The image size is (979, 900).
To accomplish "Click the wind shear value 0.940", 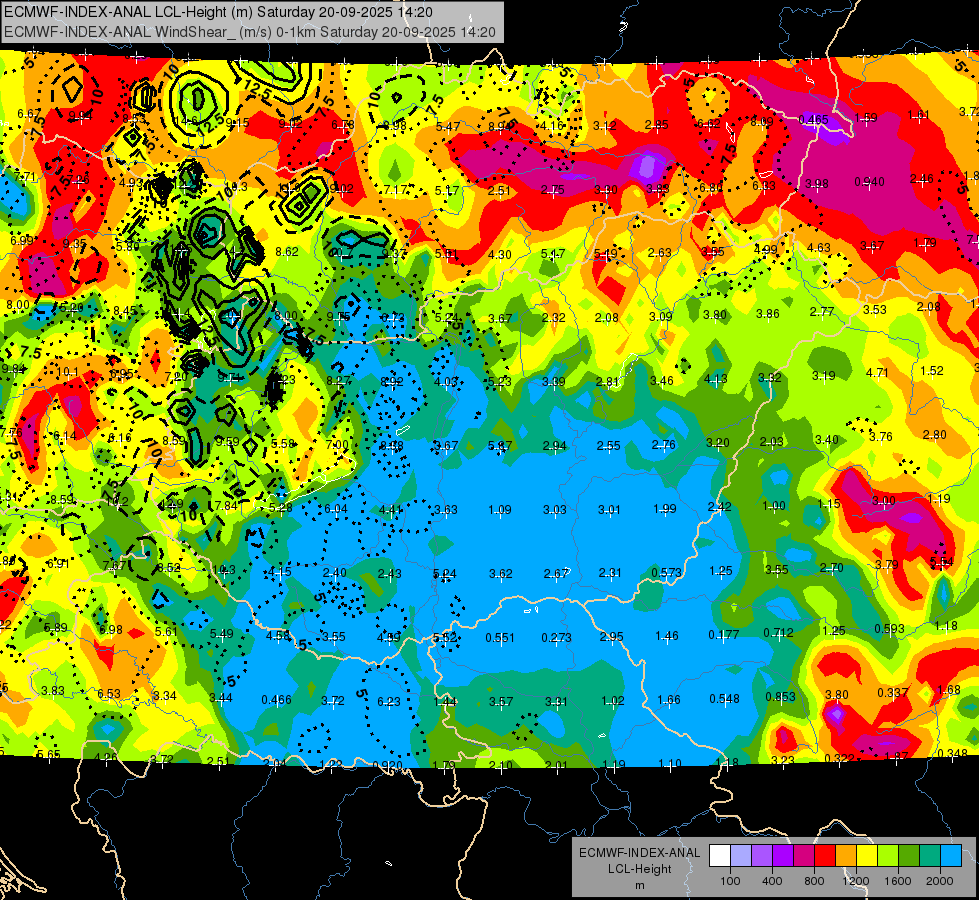I will click(x=869, y=182).
